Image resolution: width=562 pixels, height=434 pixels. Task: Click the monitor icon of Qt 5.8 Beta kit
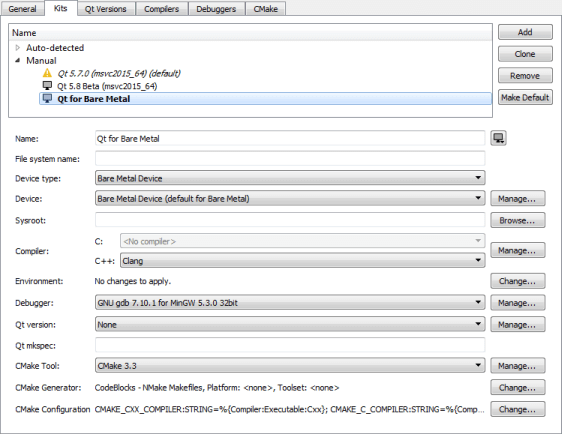pos(47,86)
